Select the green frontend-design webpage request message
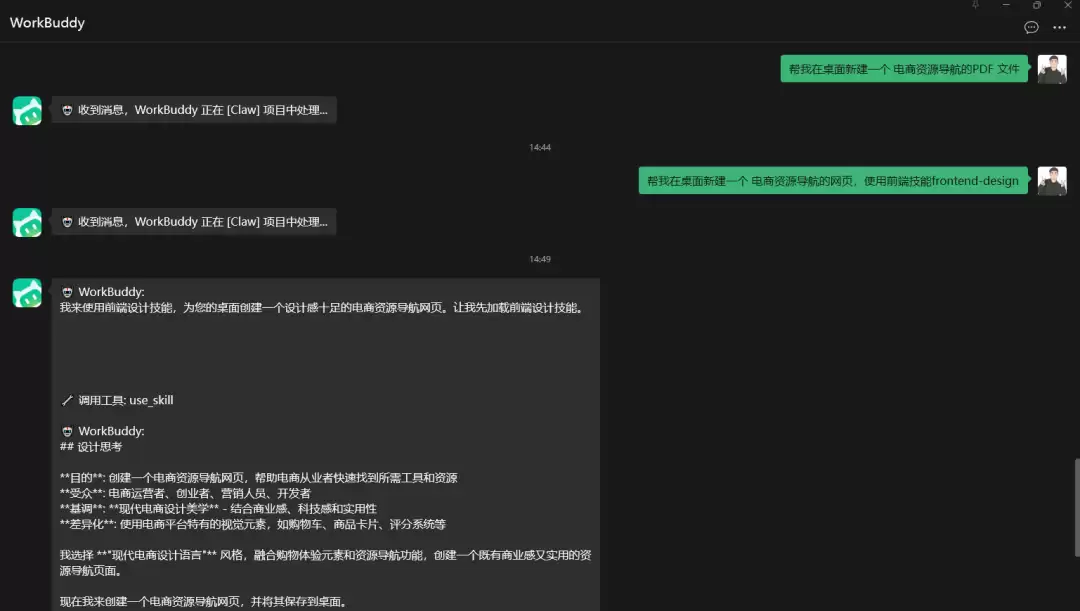Screen dimensions: 1080x611 (x=833, y=181)
